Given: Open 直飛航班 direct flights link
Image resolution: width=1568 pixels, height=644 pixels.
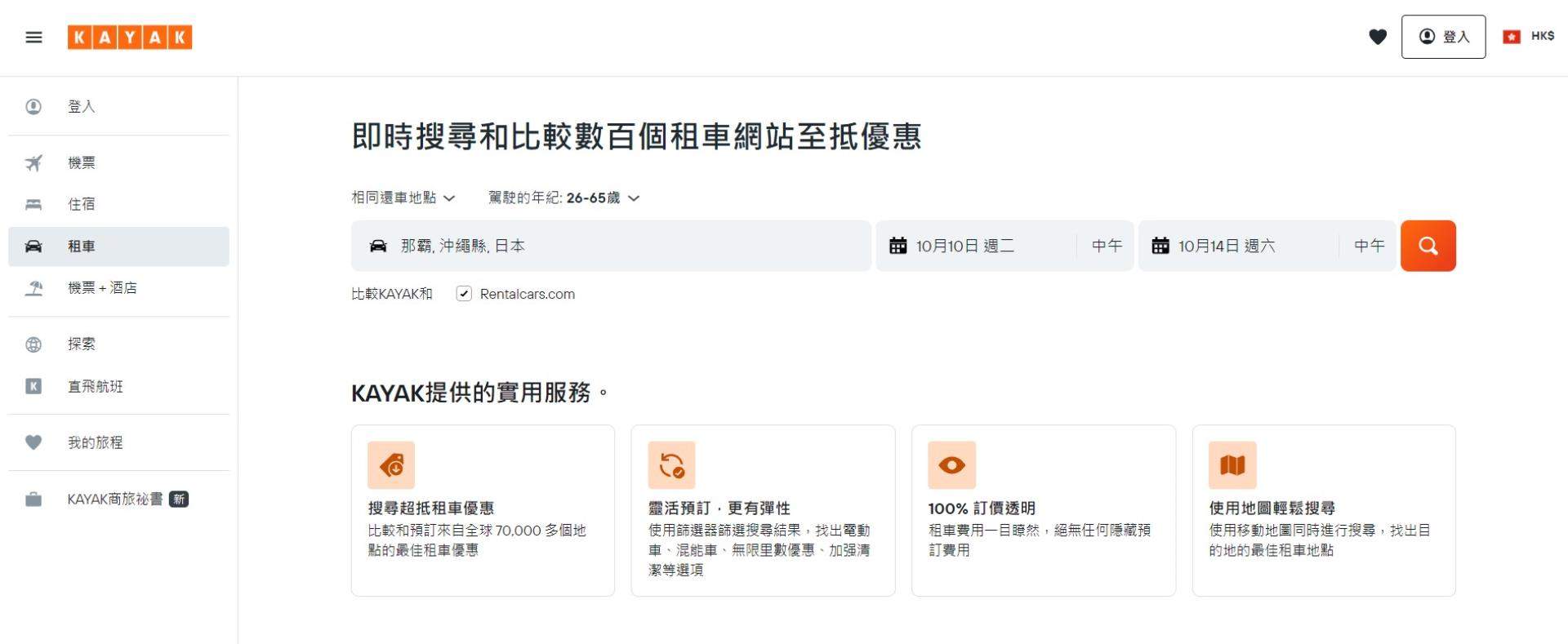Looking at the screenshot, I should click(118, 387).
